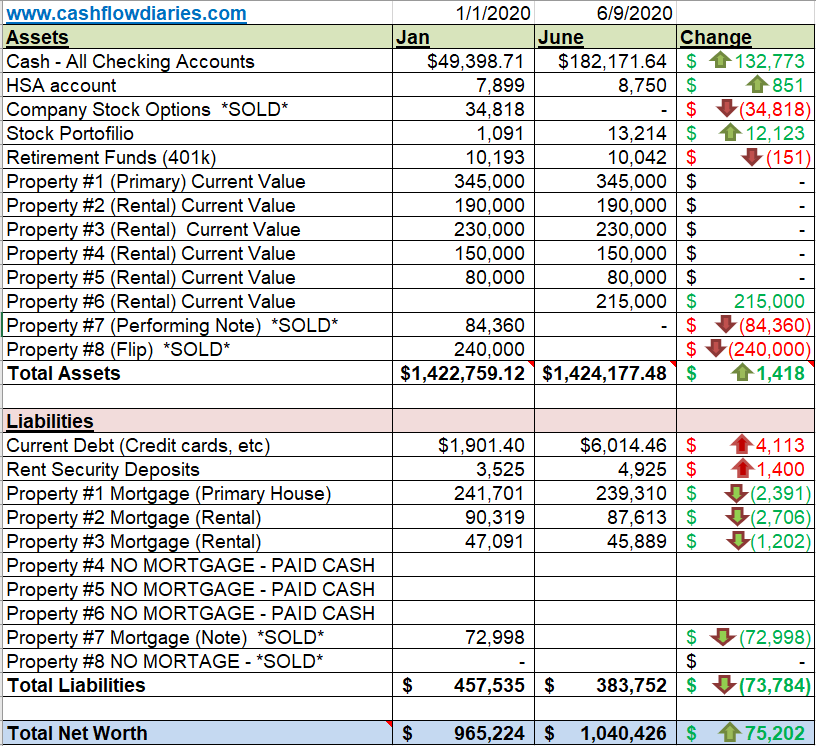816x746 pixels.
Task: Select the Total Net Worth label
Action: point(77,733)
